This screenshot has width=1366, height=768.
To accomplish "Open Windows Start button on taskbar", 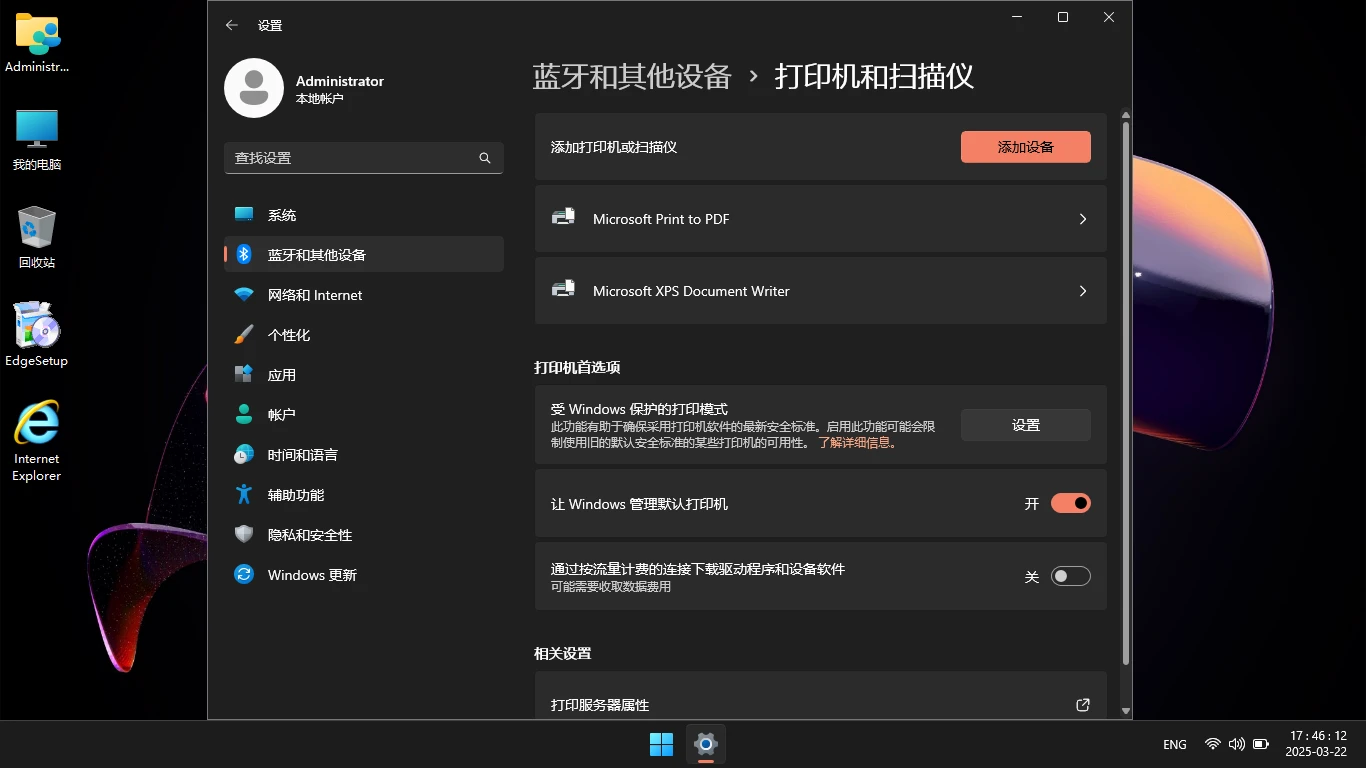I will pyautogui.click(x=661, y=744).
